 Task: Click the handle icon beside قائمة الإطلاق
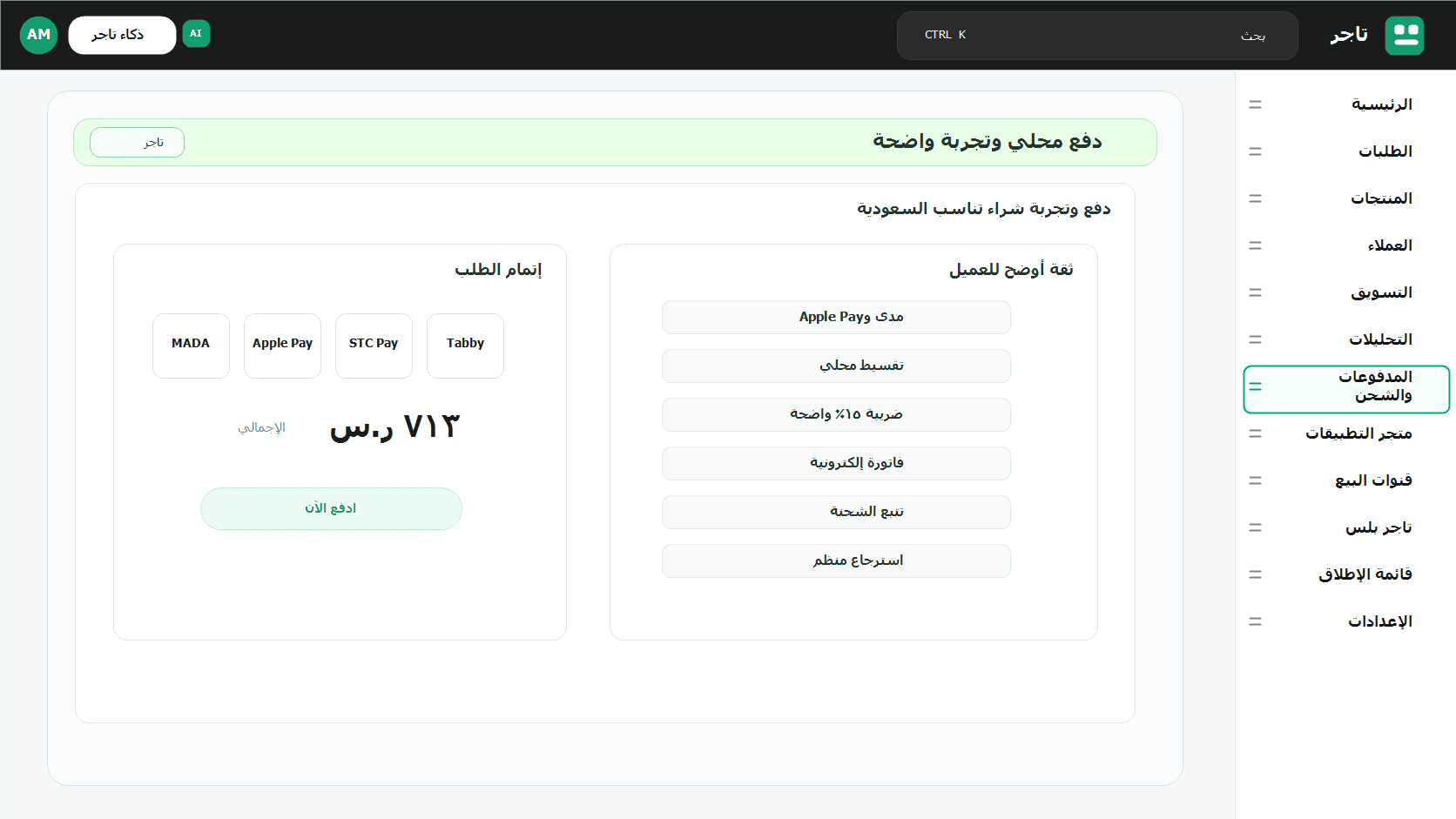(x=1255, y=574)
